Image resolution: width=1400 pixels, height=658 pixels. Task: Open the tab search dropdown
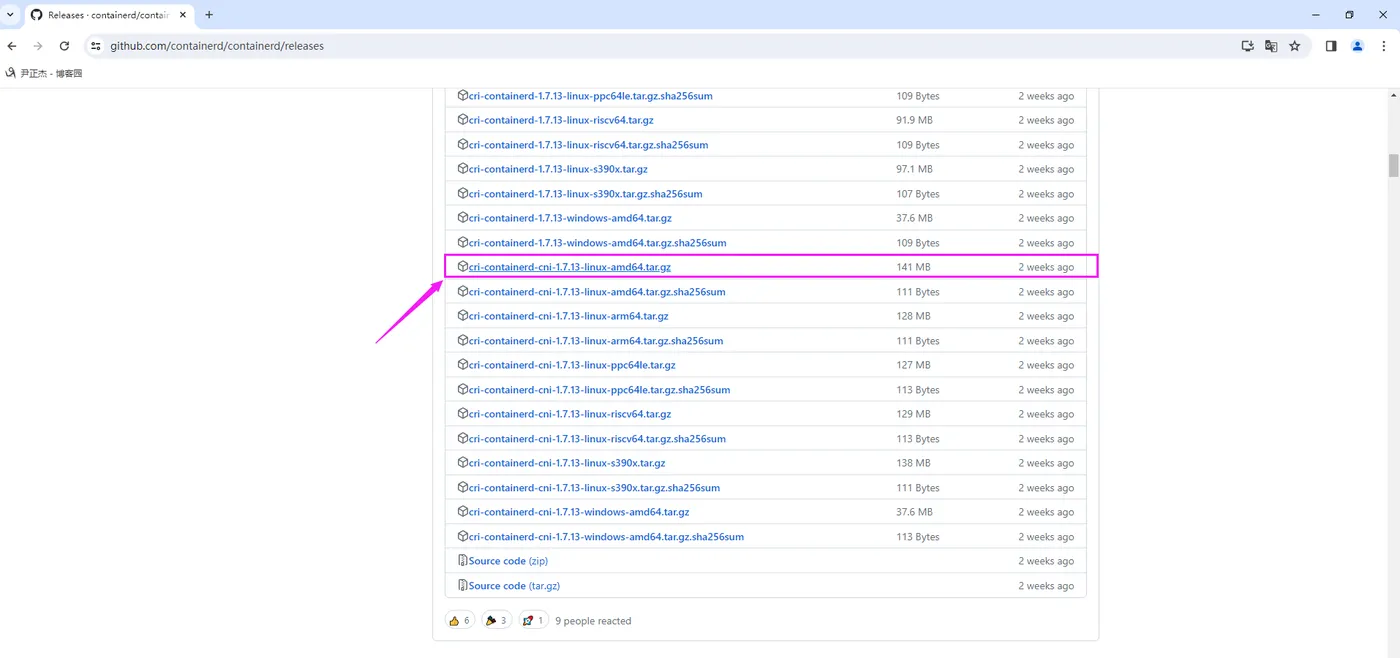(x=10, y=15)
